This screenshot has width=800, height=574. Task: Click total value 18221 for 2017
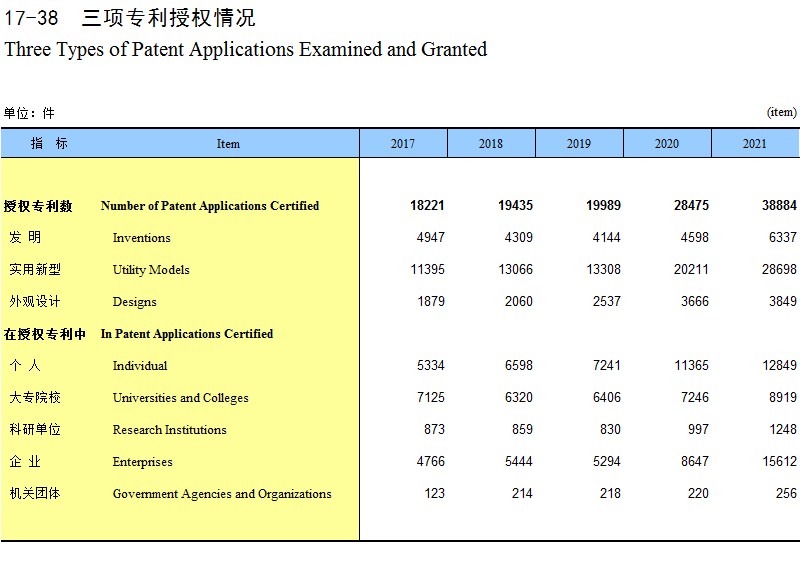click(x=428, y=206)
